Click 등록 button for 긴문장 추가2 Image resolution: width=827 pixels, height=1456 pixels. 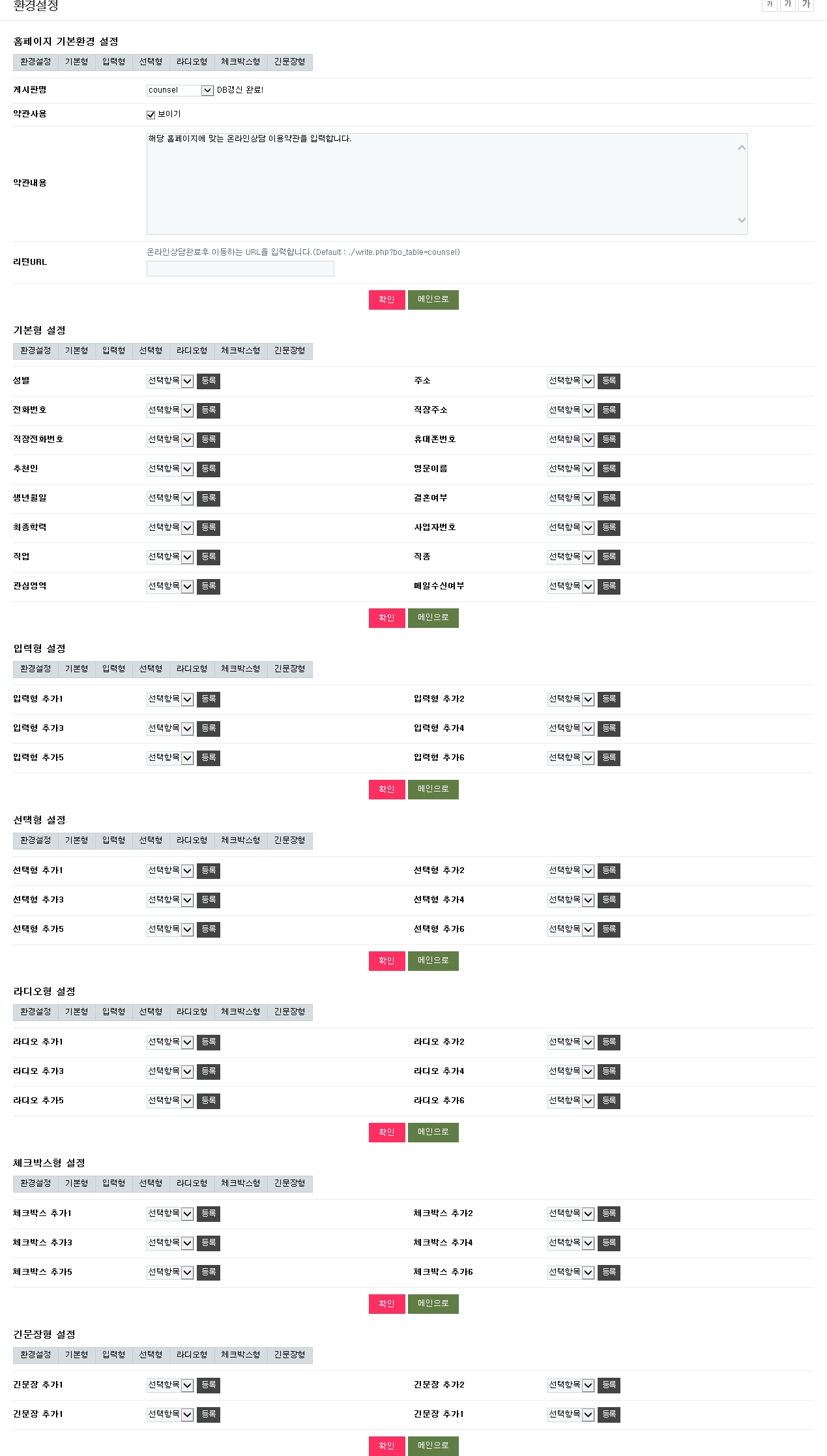(x=609, y=1385)
